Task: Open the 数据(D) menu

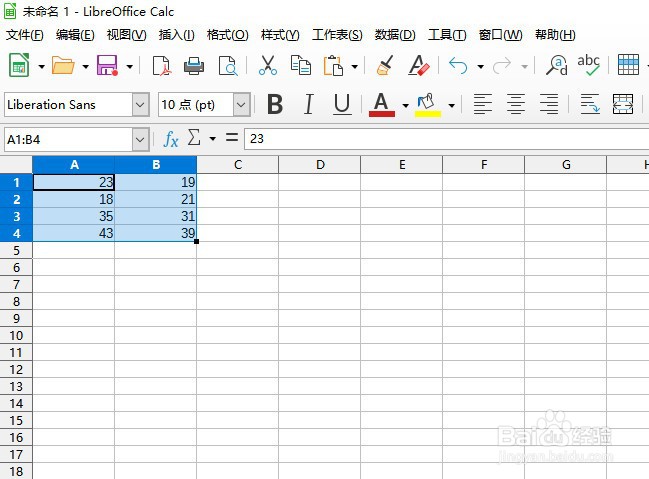Action: tap(395, 35)
